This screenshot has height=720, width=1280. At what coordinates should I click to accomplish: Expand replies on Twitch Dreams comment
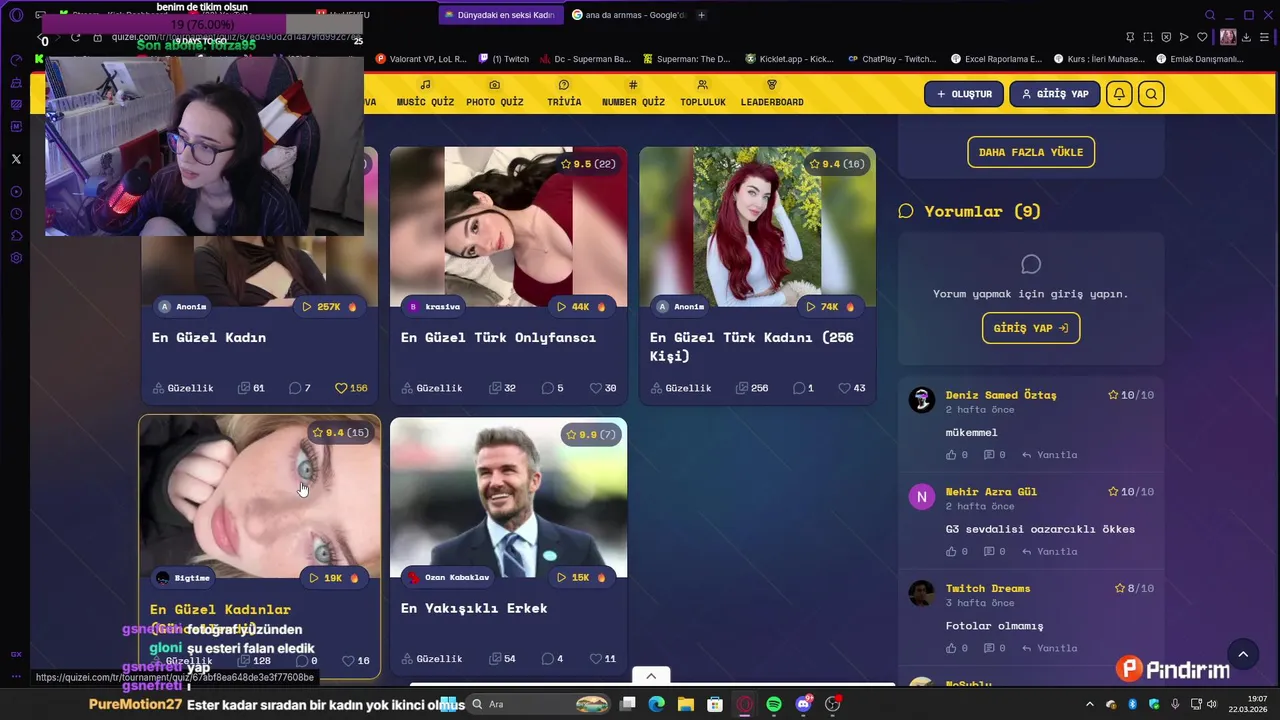click(995, 648)
